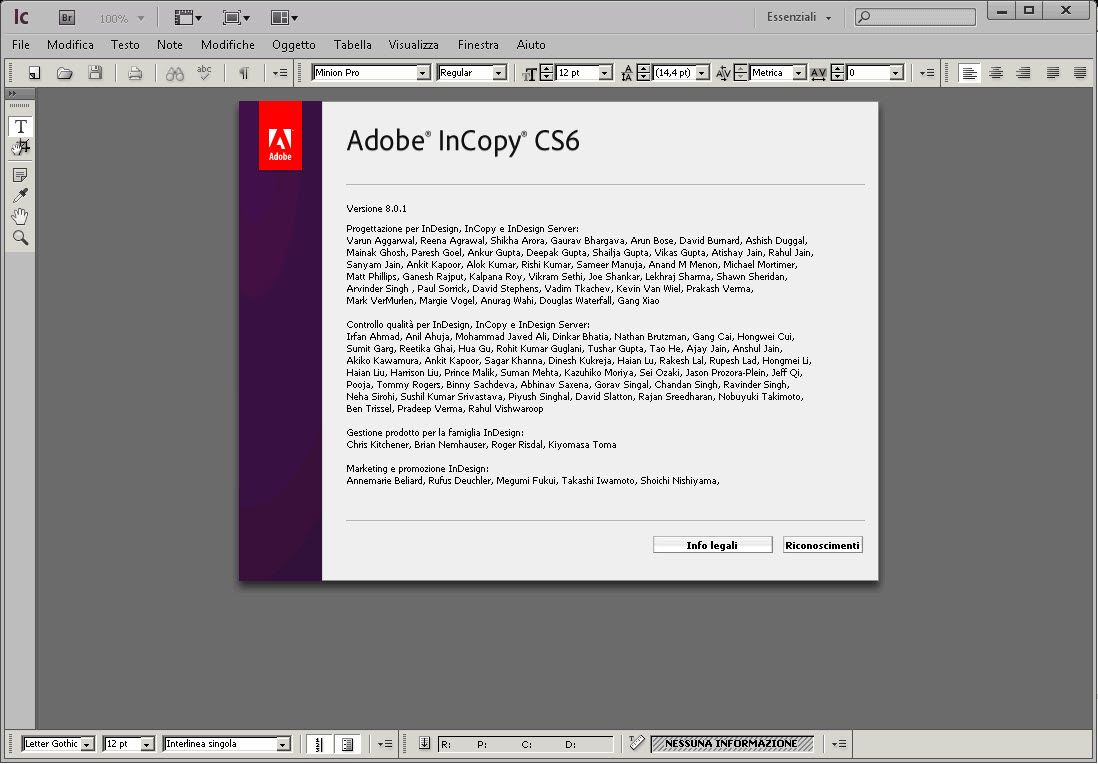
Task: Open the Letter Gothic galley font dropdown
Action: click(87, 744)
